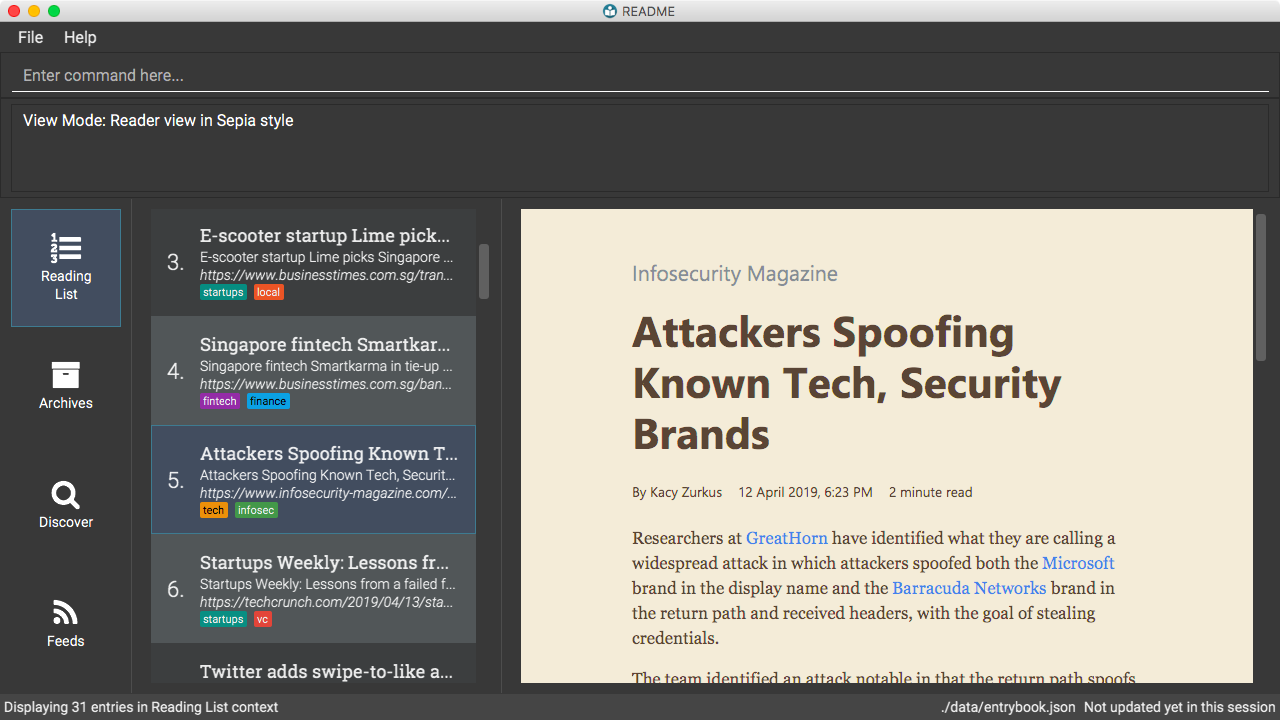1280x720 pixels.
Task: Click the article view scrollbar thumb
Action: [x=1261, y=287]
